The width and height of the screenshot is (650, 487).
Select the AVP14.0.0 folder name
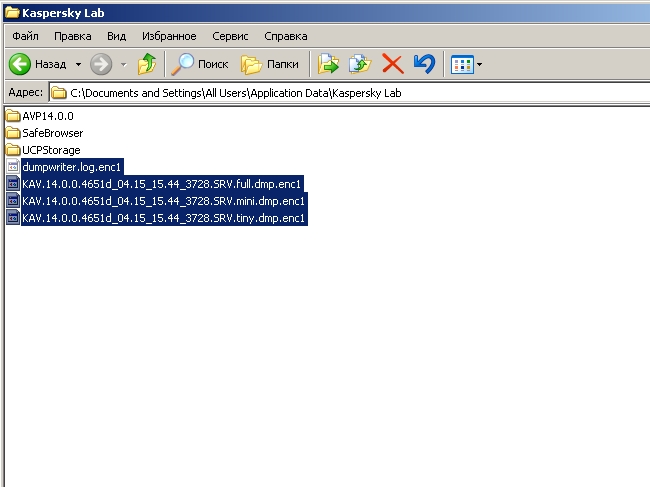click(48, 116)
